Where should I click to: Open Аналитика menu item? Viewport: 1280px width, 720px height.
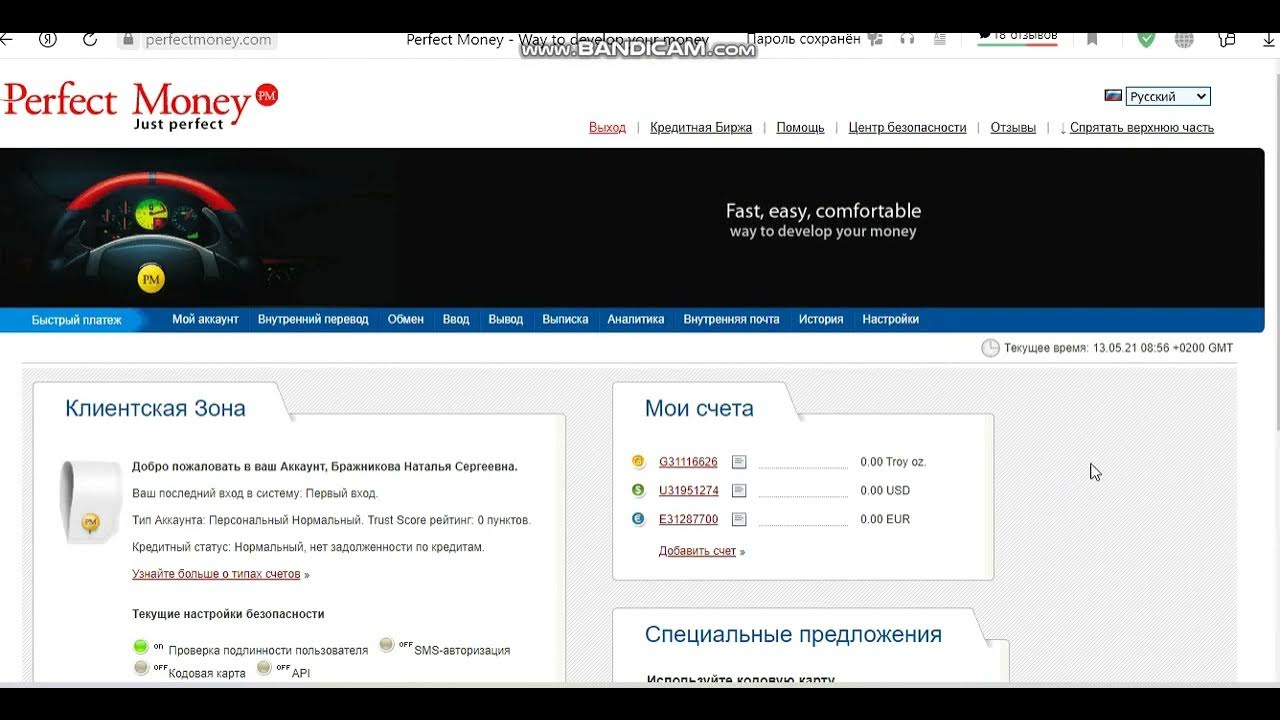click(636, 320)
